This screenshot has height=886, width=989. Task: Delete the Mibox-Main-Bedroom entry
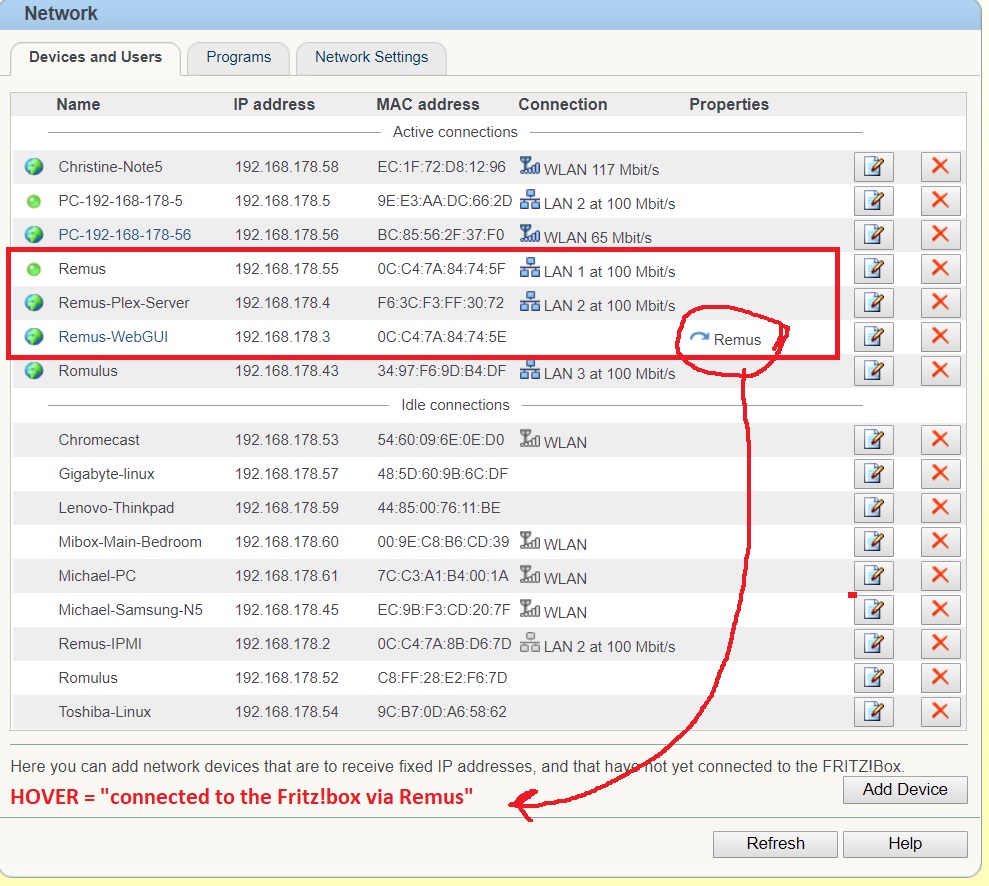pyautogui.click(x=940, y=542)
